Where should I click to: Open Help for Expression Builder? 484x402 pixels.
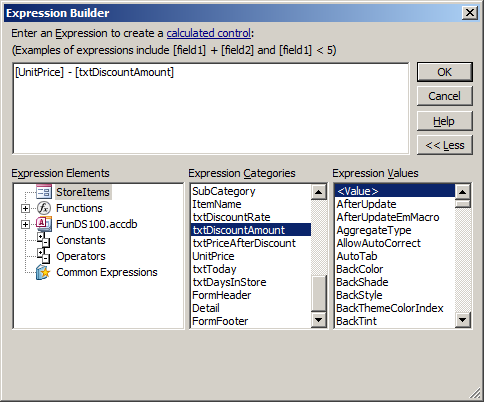tap(445, 121)
